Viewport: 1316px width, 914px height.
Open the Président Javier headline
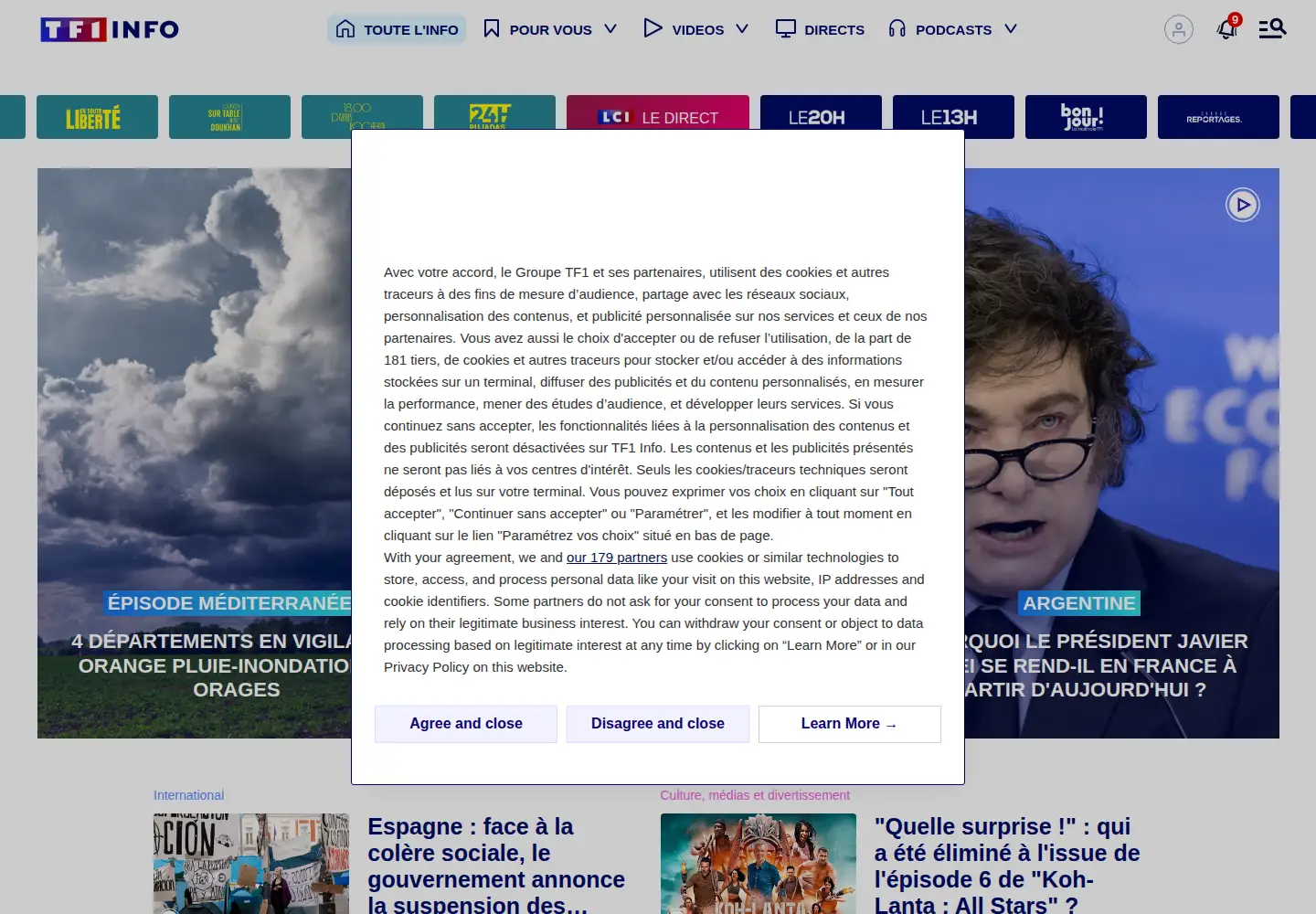point(1106,665)
